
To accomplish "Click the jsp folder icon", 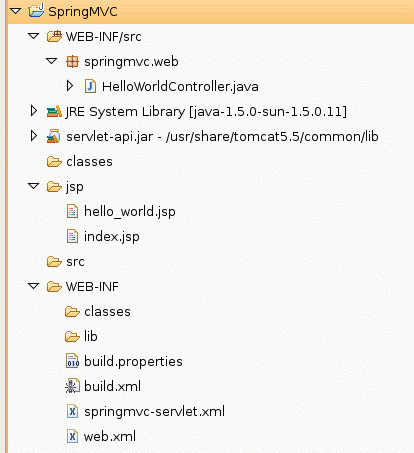I will 54,187.
